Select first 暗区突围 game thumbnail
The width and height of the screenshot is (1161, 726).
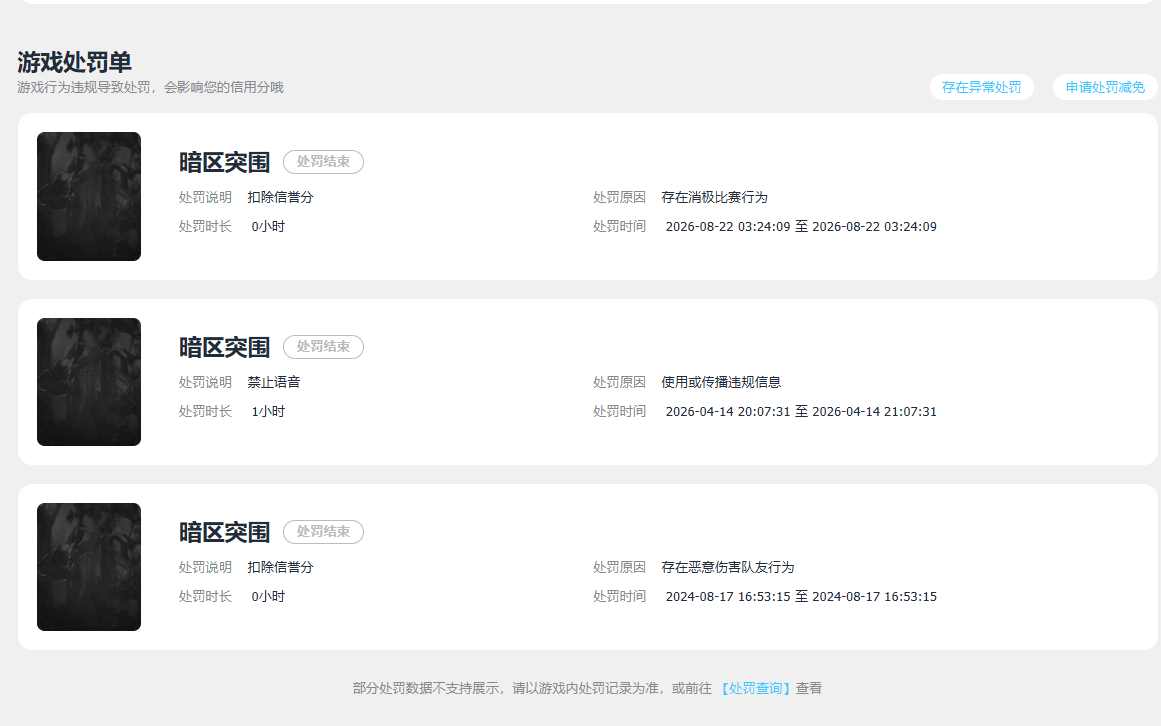(x=89, y=196)
